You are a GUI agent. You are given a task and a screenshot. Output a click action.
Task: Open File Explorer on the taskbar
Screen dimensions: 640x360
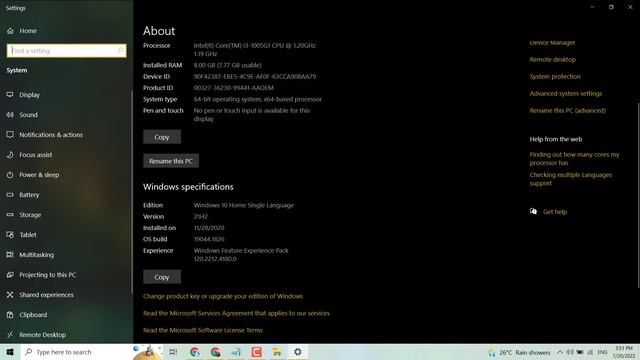277,352
